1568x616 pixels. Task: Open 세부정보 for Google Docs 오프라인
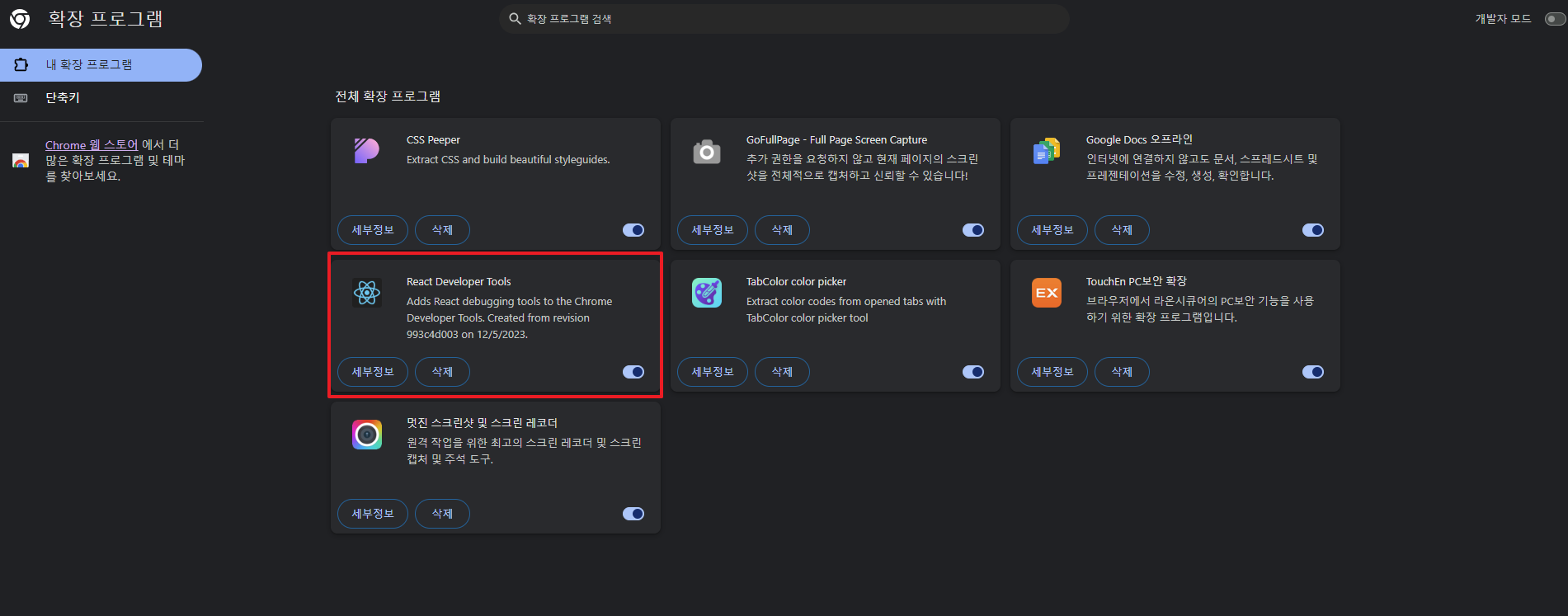(1052, 230)
